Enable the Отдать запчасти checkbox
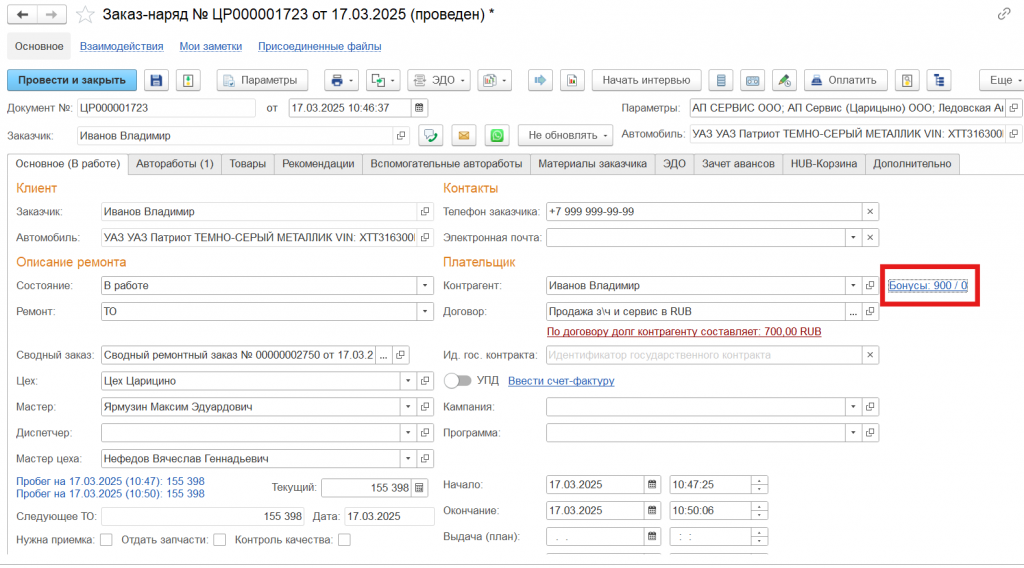The image size is (1024, 568). [219, 540]
